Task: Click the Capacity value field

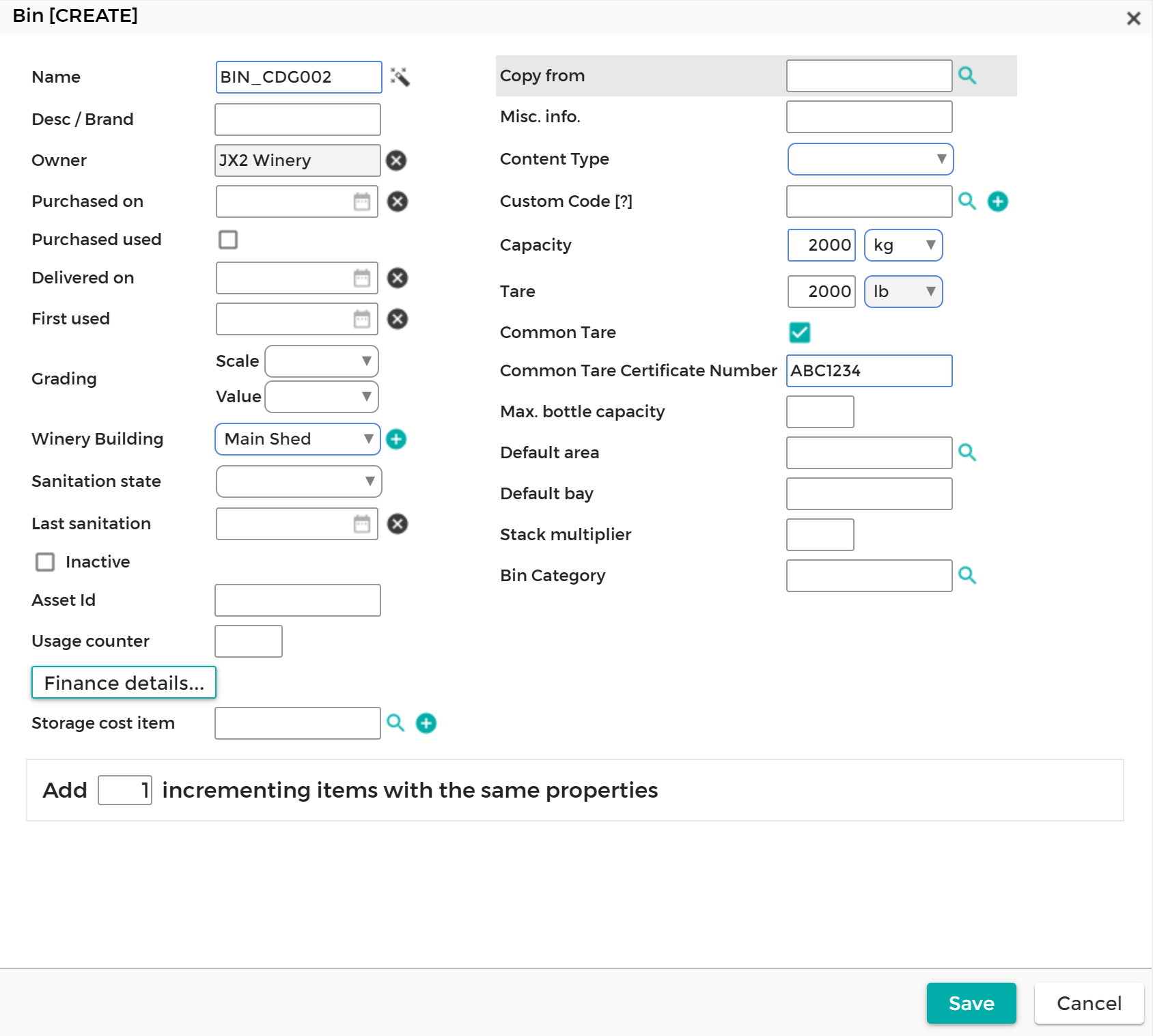Action: 822,245
